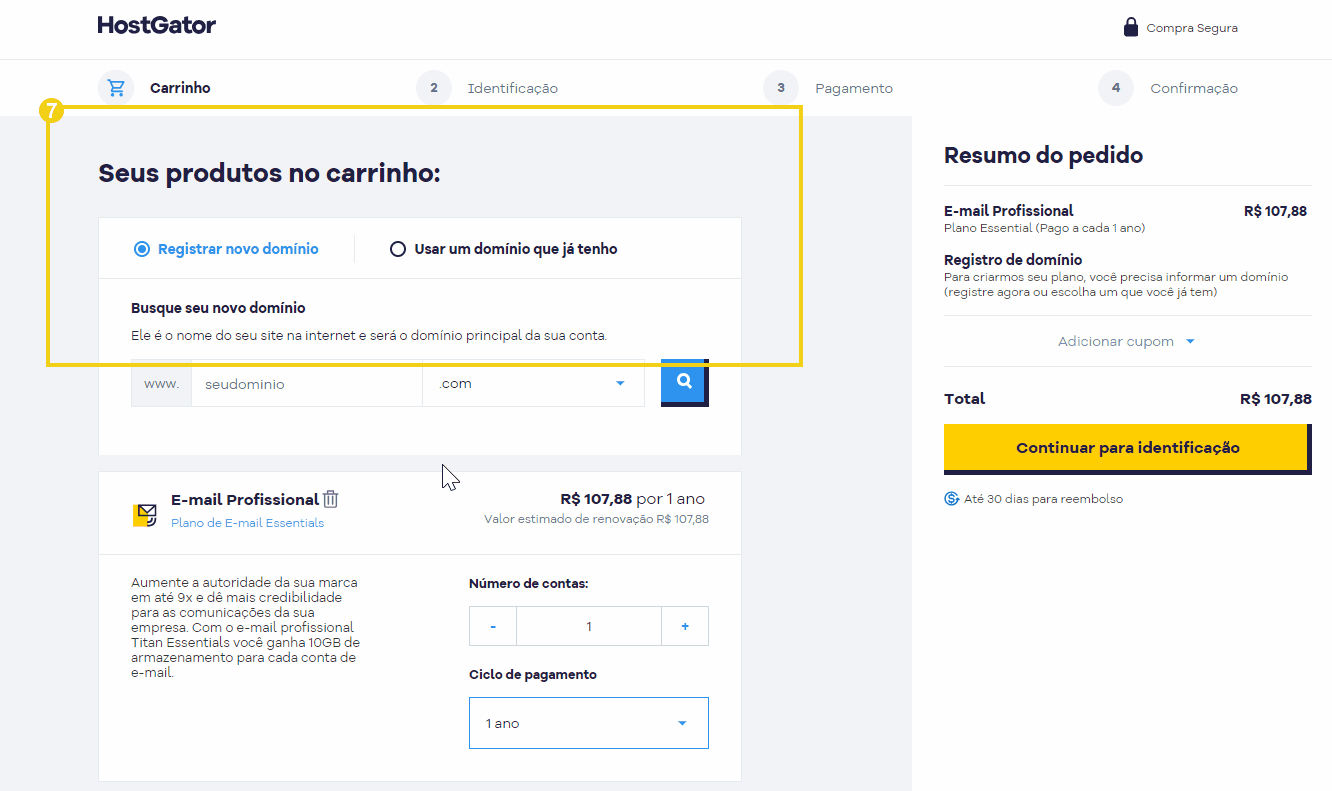Select the Carrinho step label

pos(180,88)
